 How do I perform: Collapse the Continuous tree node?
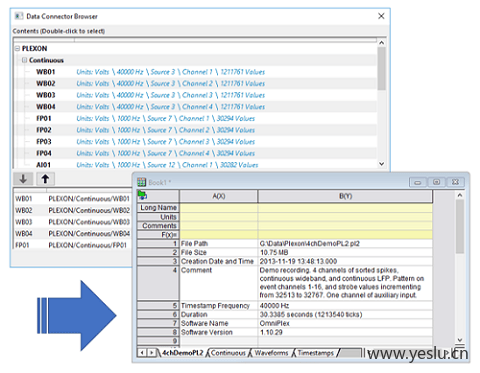point(24,60)
